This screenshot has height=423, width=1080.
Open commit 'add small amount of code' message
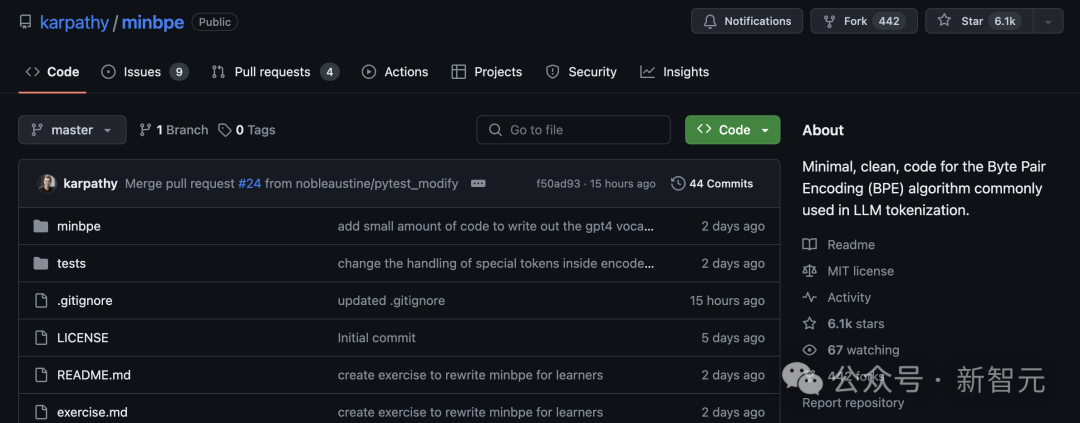coord(496,226)
